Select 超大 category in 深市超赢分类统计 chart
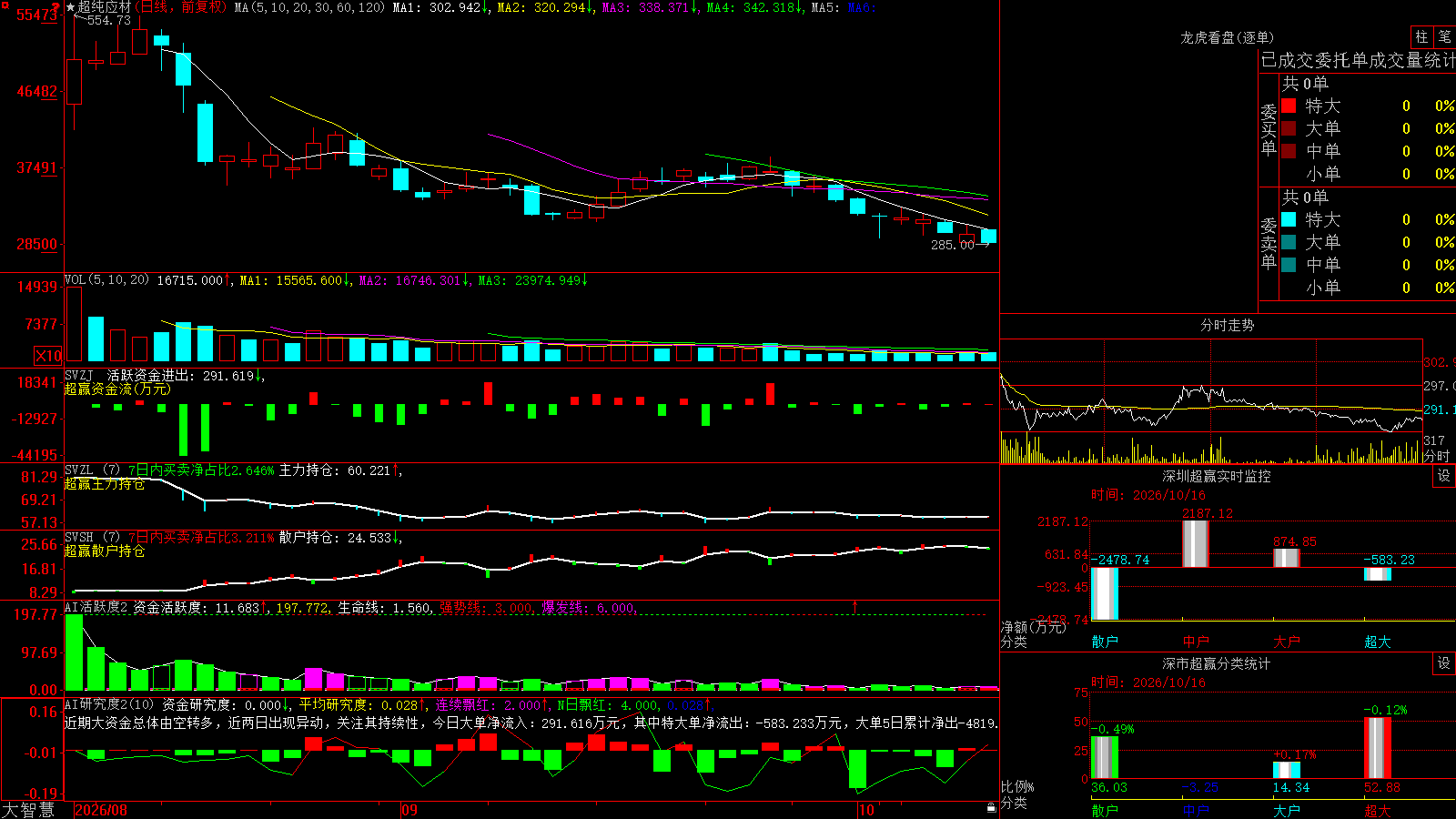 pos(1378,811)
